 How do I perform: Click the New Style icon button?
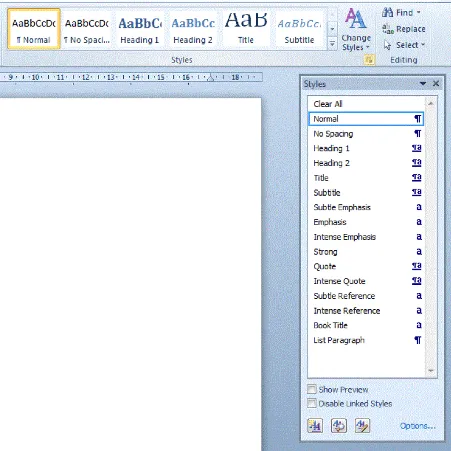pos(315,426)
